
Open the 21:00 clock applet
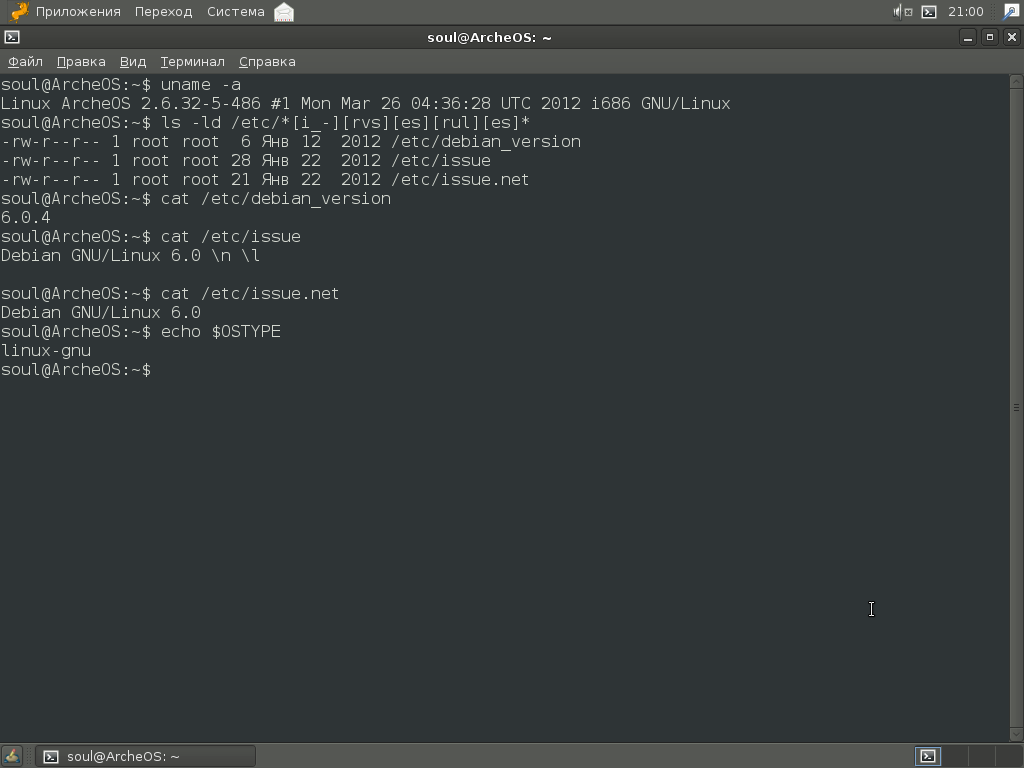[965, 12]
